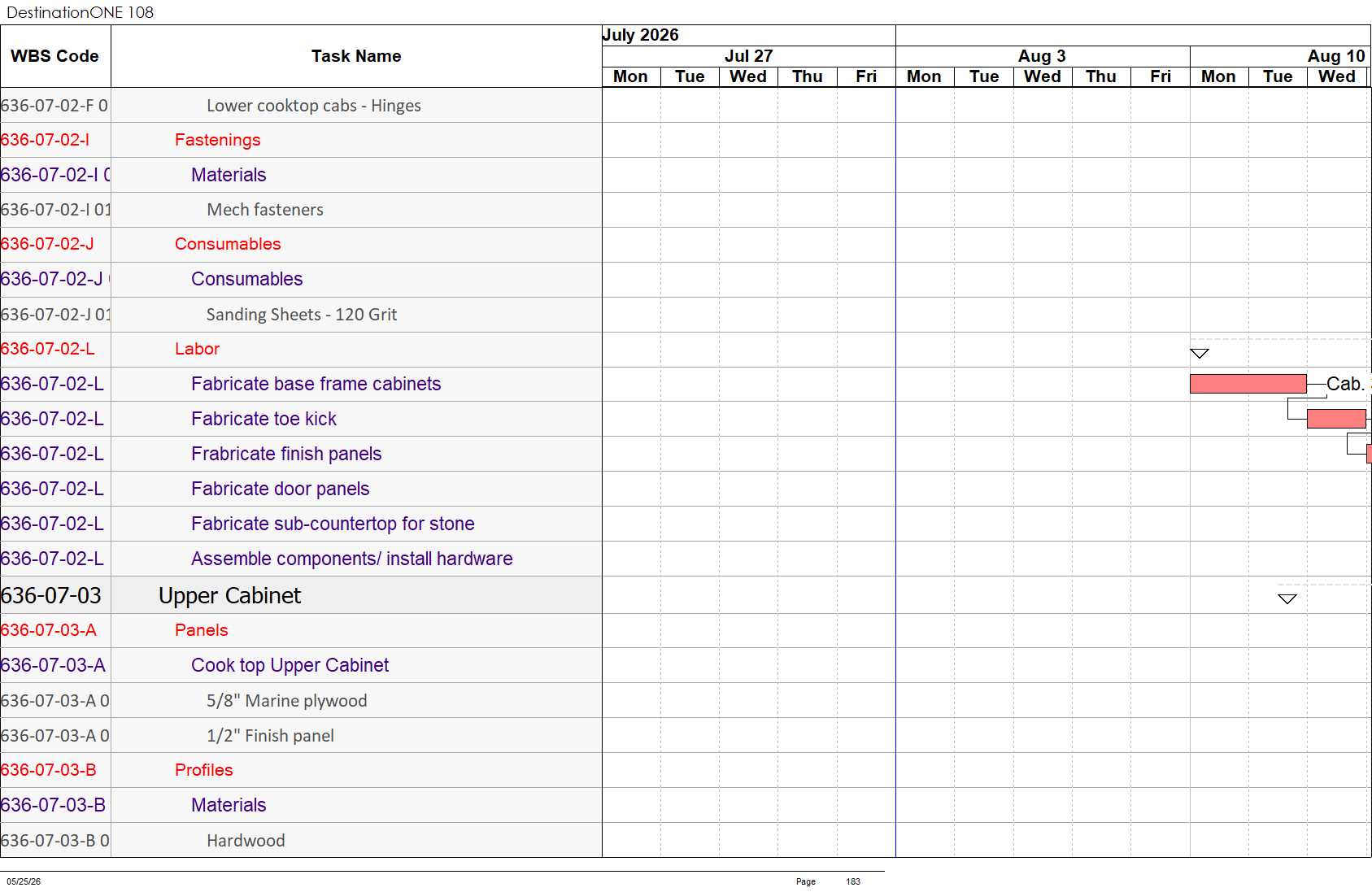Image resolution: width=1372 pixels, height=892 pixels.
Task: Select 1/2" Finish panel row
Action: pos(301,736)
